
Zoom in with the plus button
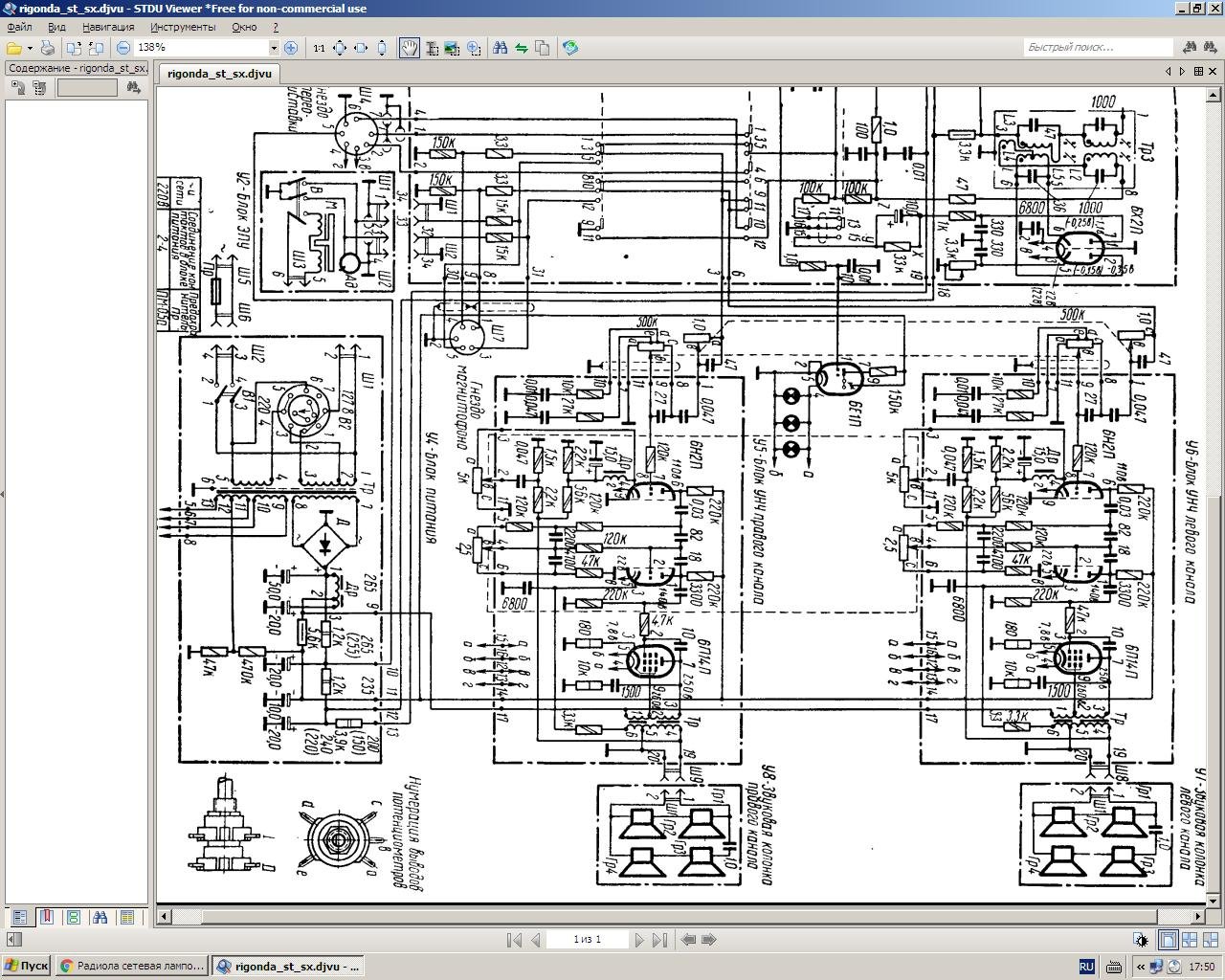291,48
